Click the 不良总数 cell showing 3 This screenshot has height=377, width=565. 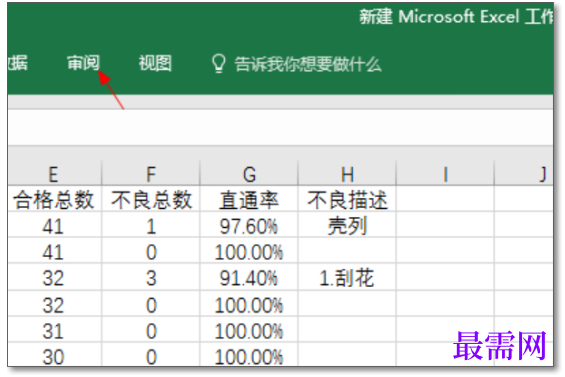[x=151, y=277]
